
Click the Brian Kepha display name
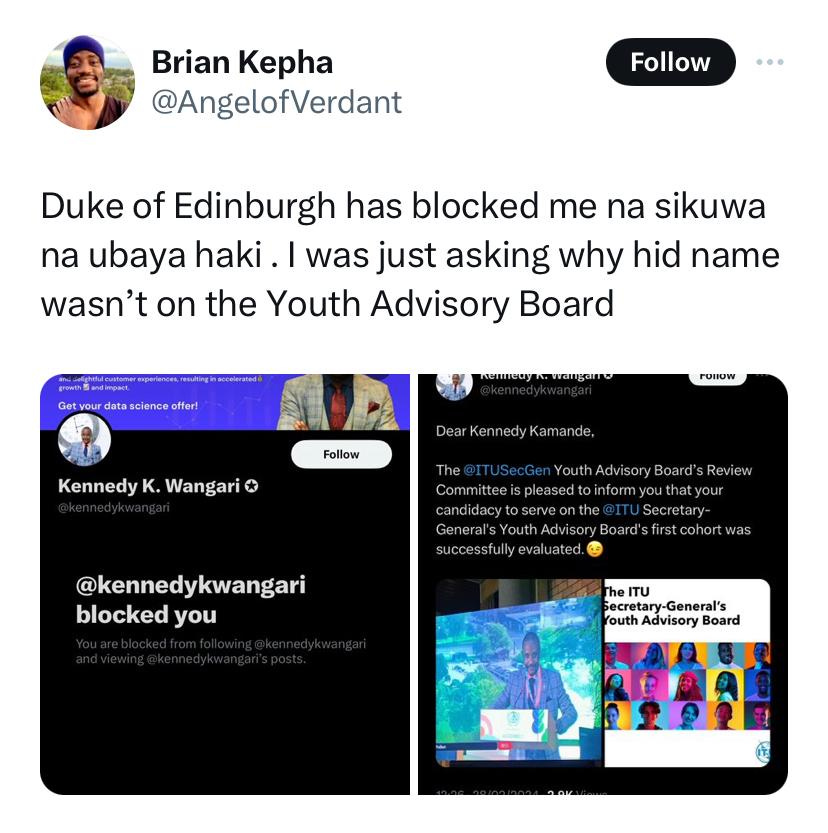[x=242, y=63]
